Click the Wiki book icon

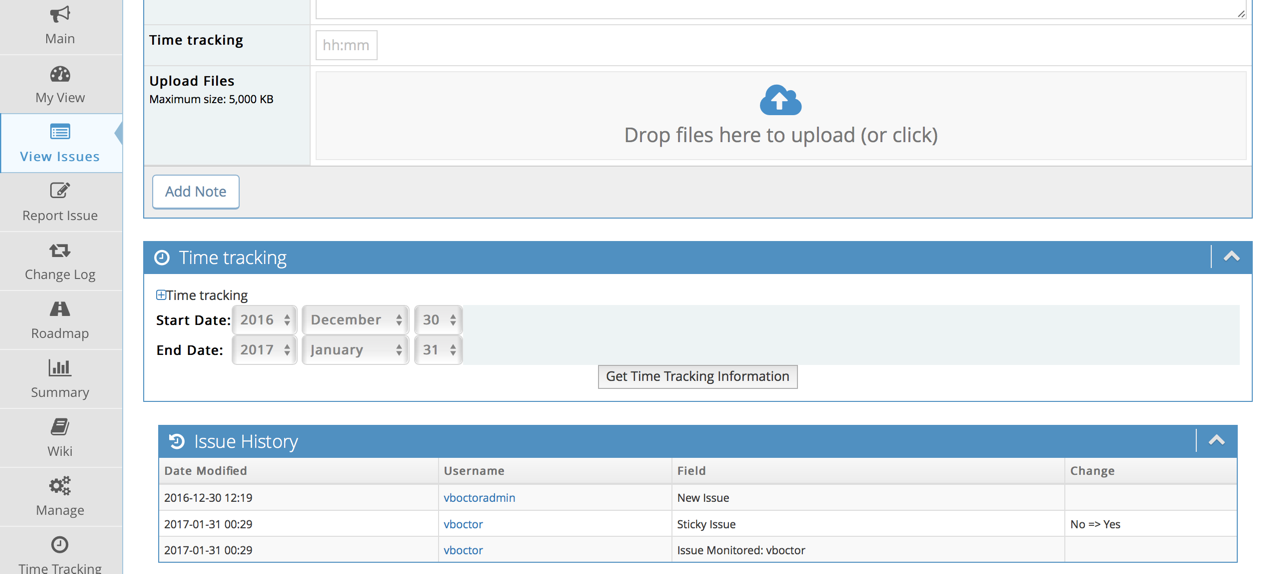(60, 427)
